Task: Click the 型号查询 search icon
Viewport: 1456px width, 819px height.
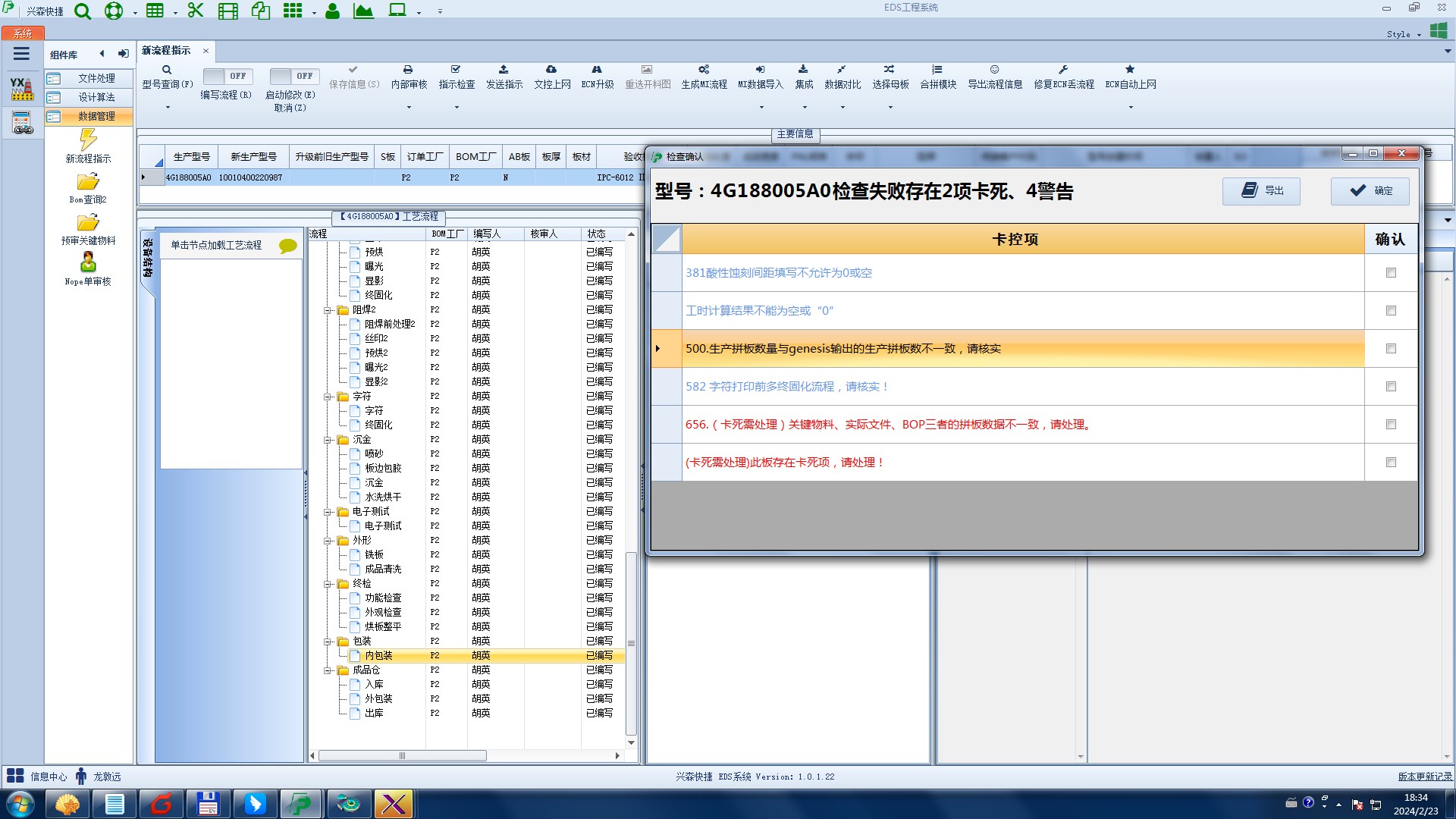Action: coord(167,70)
